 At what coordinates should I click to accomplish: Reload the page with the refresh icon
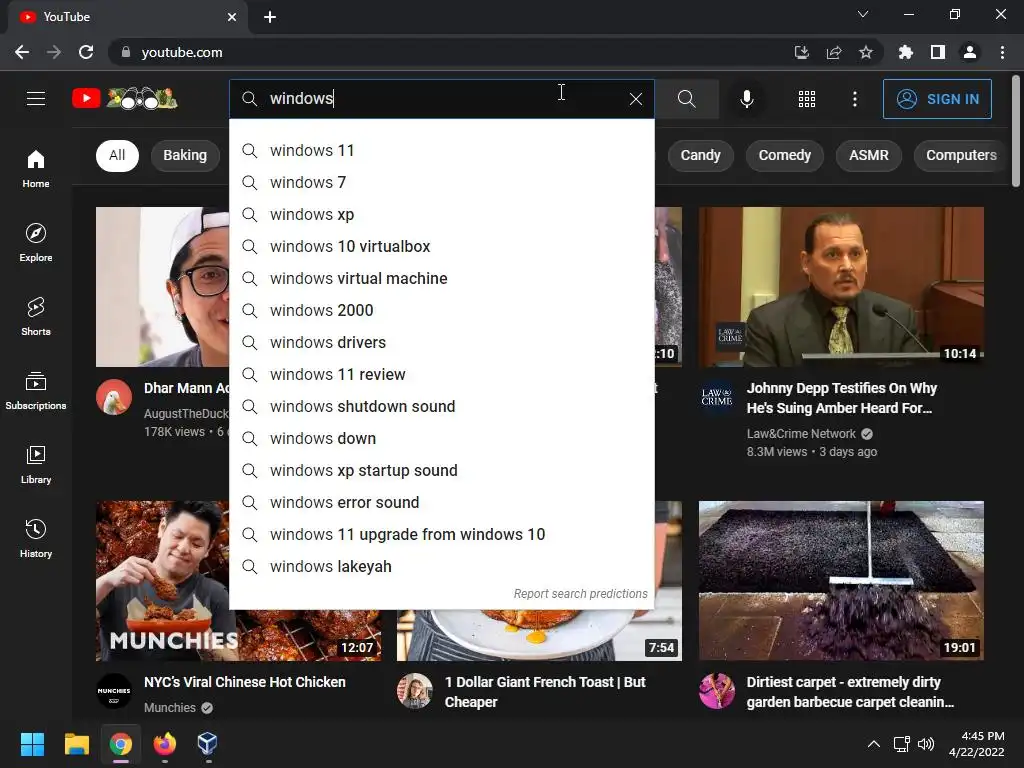(x=86, y=52)
